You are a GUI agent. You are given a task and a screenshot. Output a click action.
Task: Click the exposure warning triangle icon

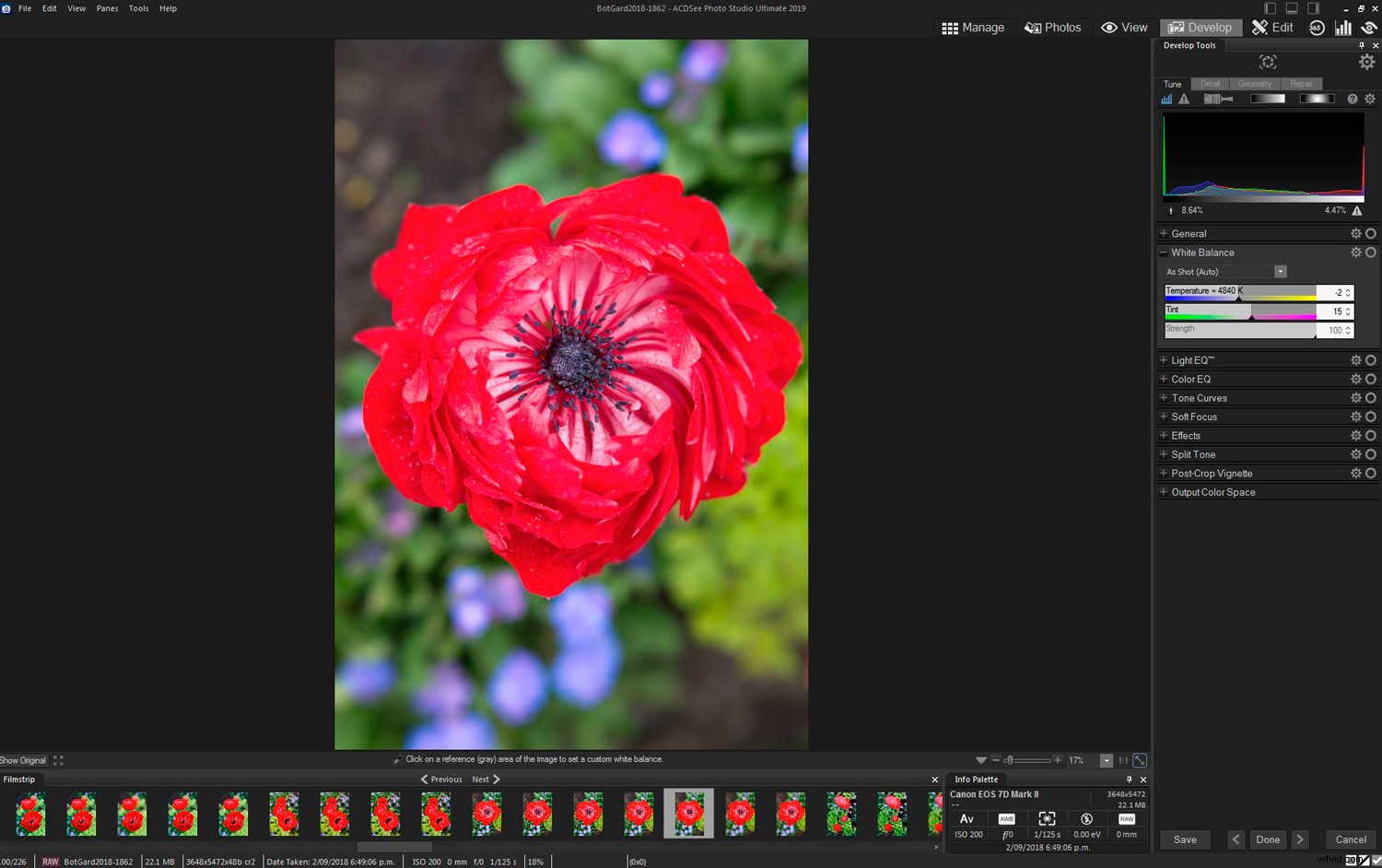point(1184,99)
